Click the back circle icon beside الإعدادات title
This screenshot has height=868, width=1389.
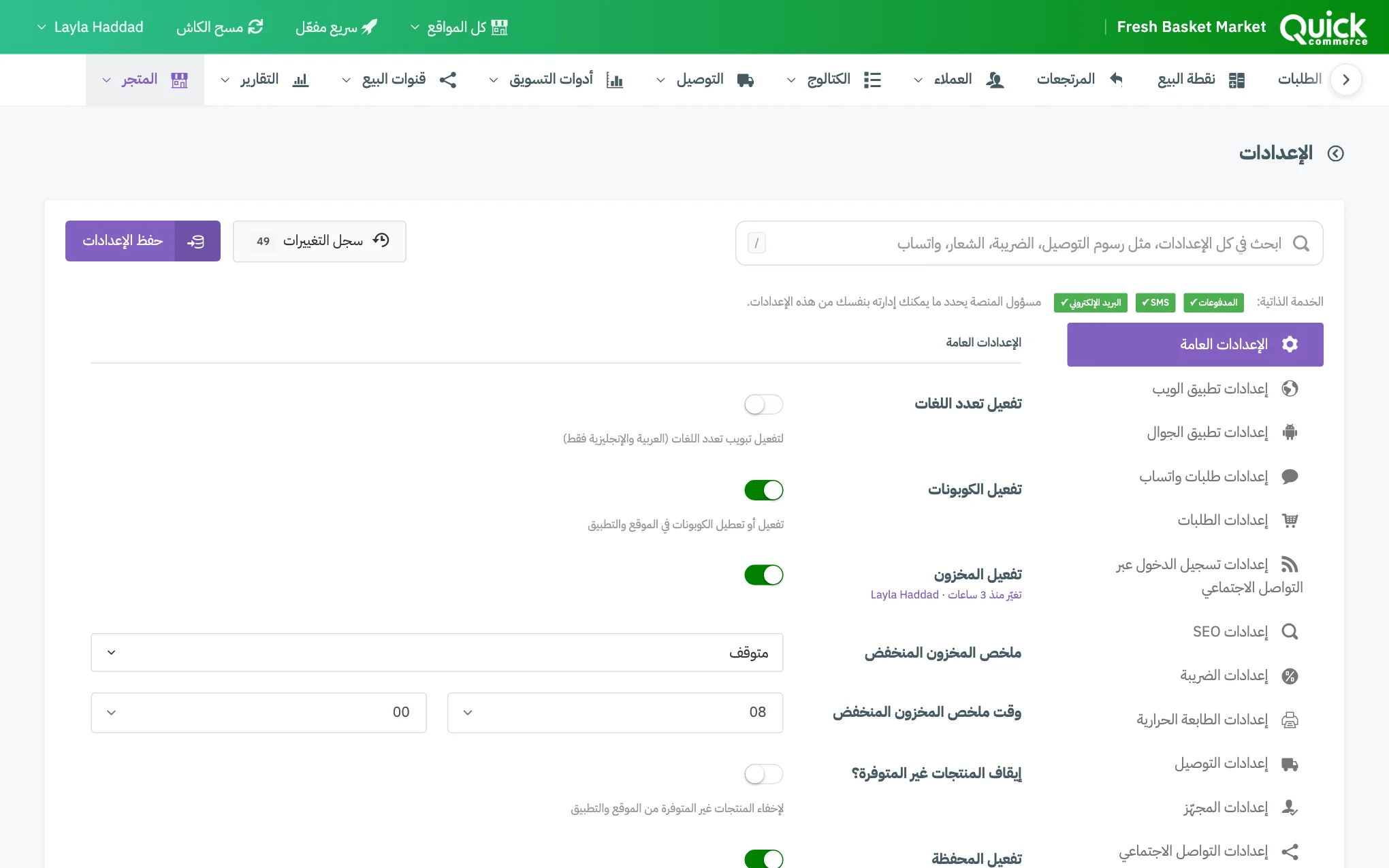click(1336, 153)
